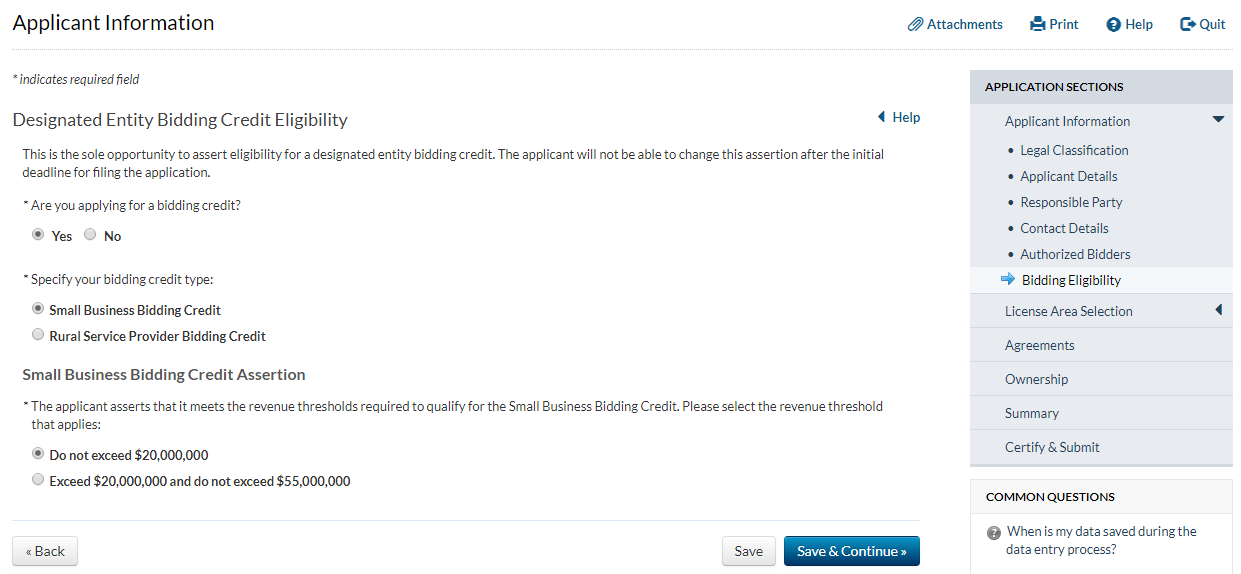Collapse the Applicant Information section arrow
This screenshot has width=1241, height=574.
coord(1218,120)
